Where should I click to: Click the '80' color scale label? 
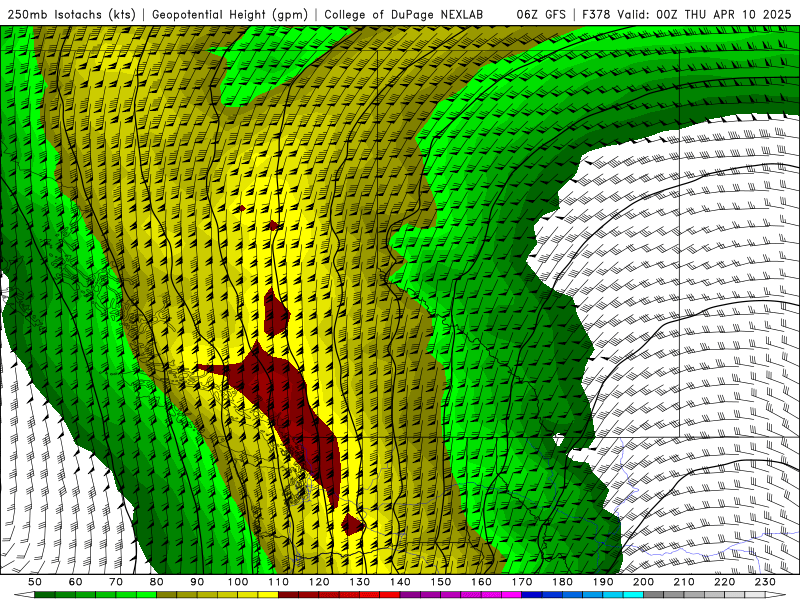point(157,582)
